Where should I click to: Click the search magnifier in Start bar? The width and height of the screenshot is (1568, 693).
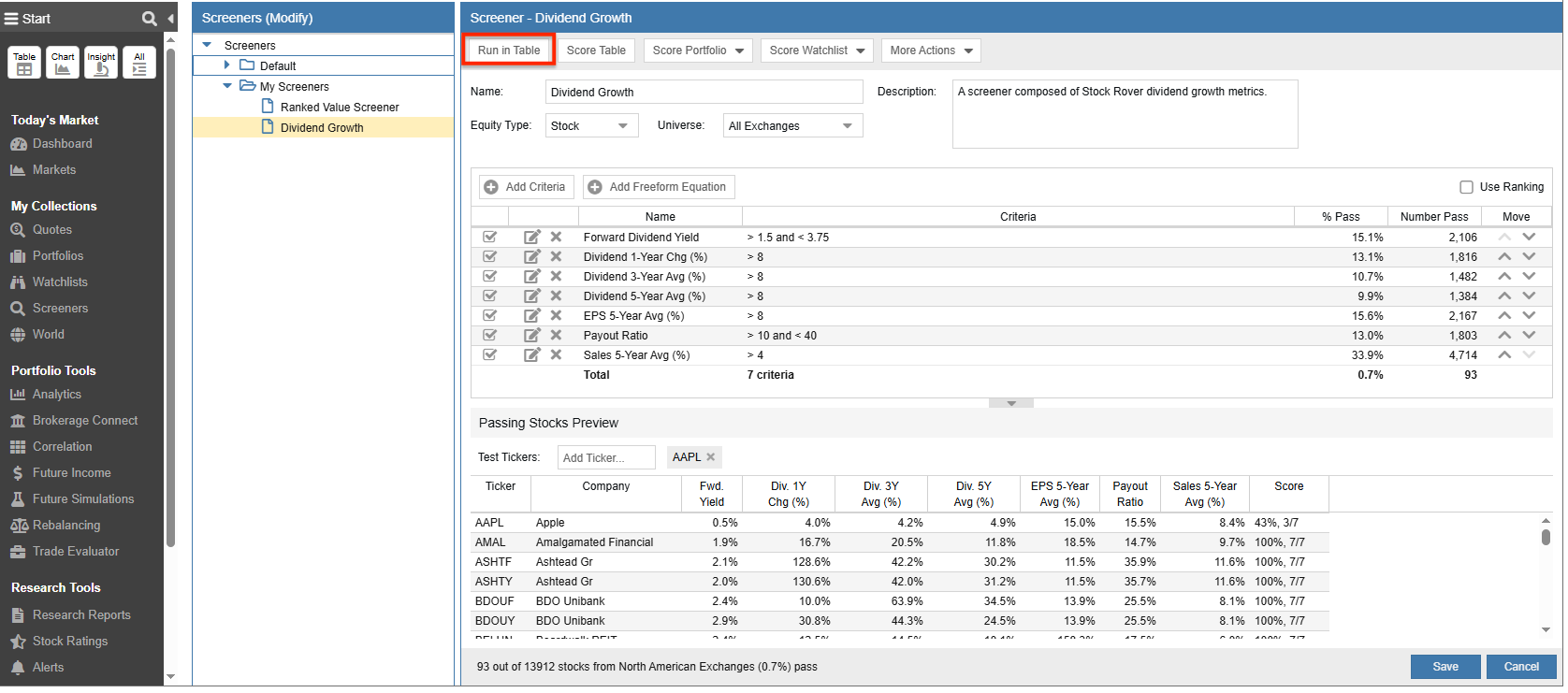[x=149, y=19]
